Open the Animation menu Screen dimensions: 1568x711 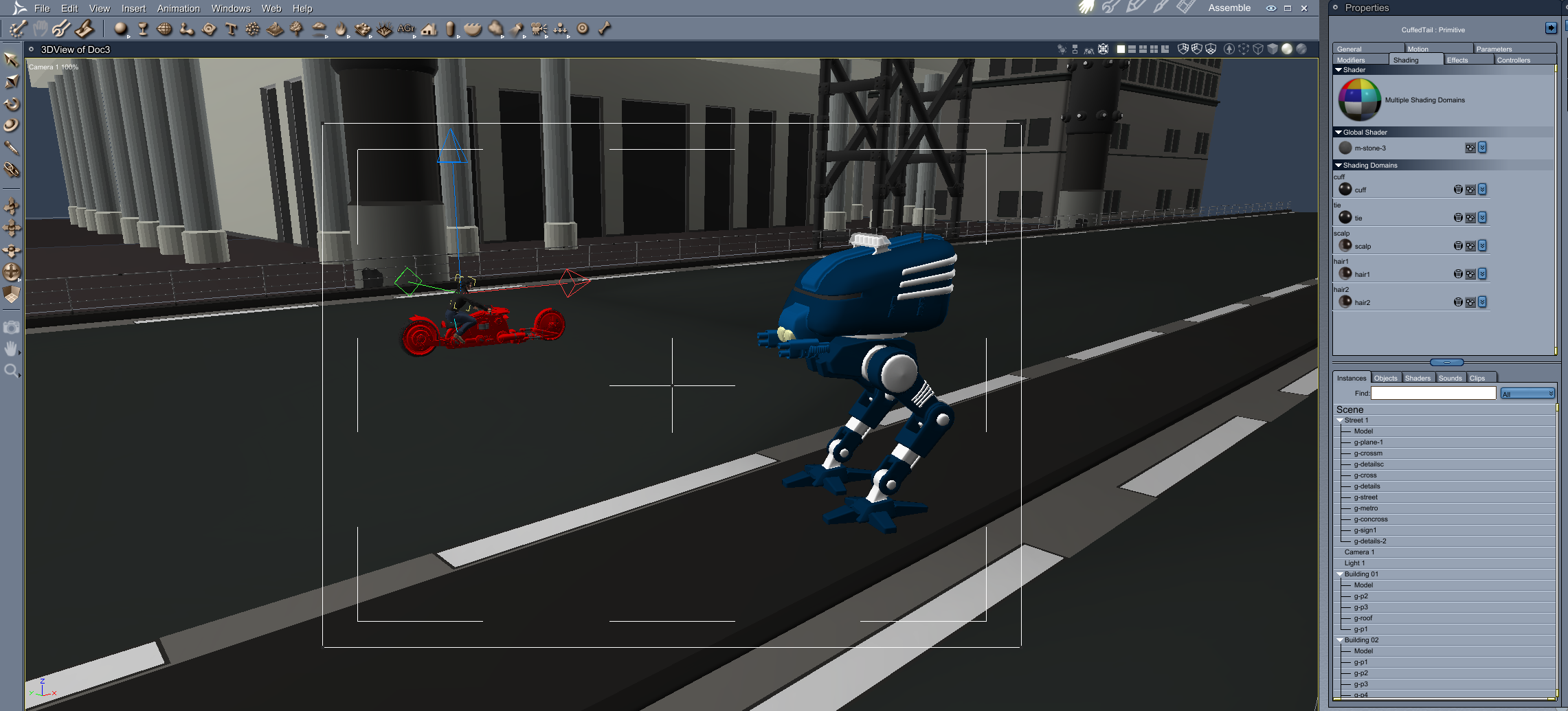coord(179,8)
